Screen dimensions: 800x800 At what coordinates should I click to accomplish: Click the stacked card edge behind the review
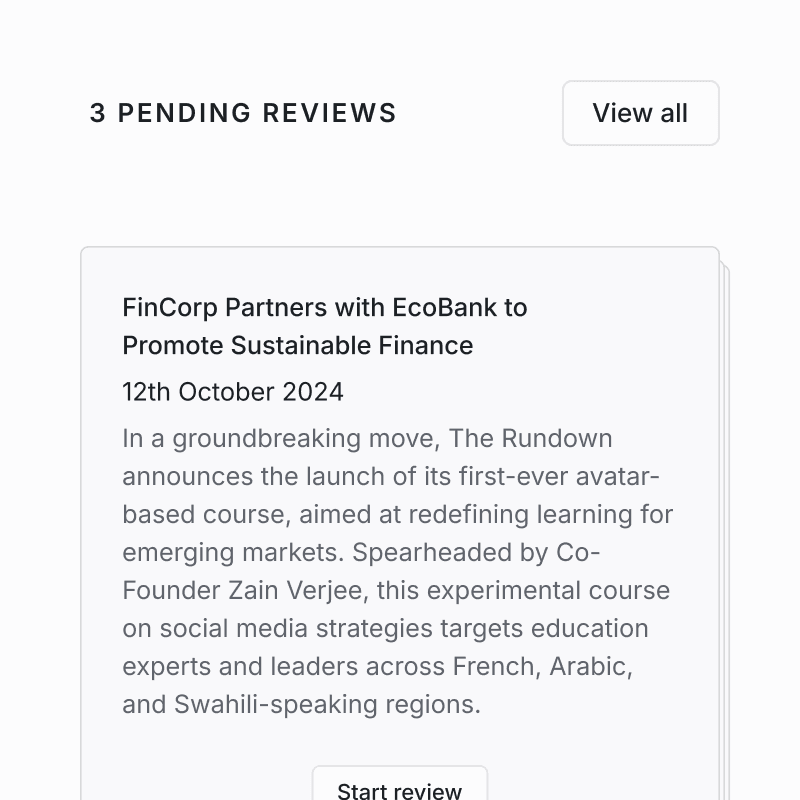[x=725, y=500]
